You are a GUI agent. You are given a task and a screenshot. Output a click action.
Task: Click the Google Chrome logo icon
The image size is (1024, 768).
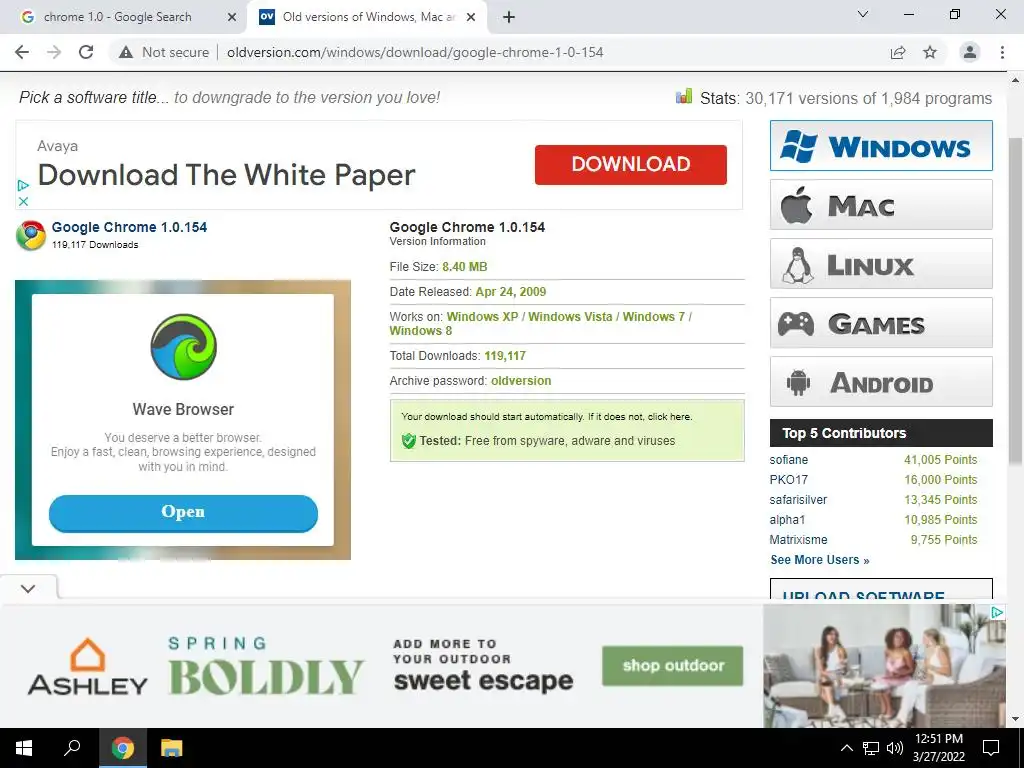pos(31,235)
